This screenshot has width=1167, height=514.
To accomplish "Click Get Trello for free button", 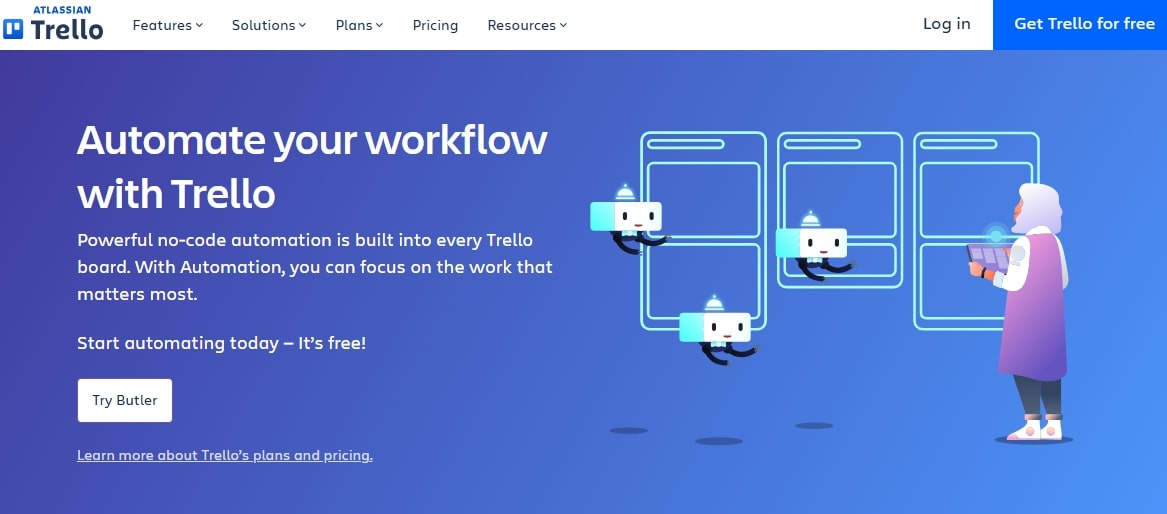I will (x=1080, y=25).
